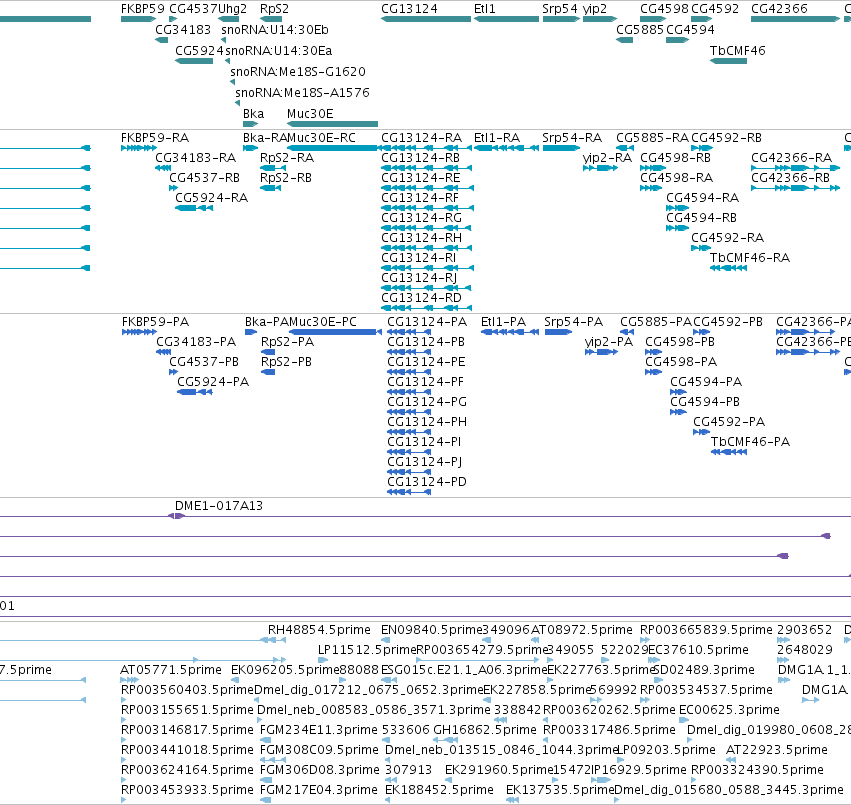Viewport: 851px width, 805px height.
Task: Click the Bka-RA transcript label
Action: 264,138
